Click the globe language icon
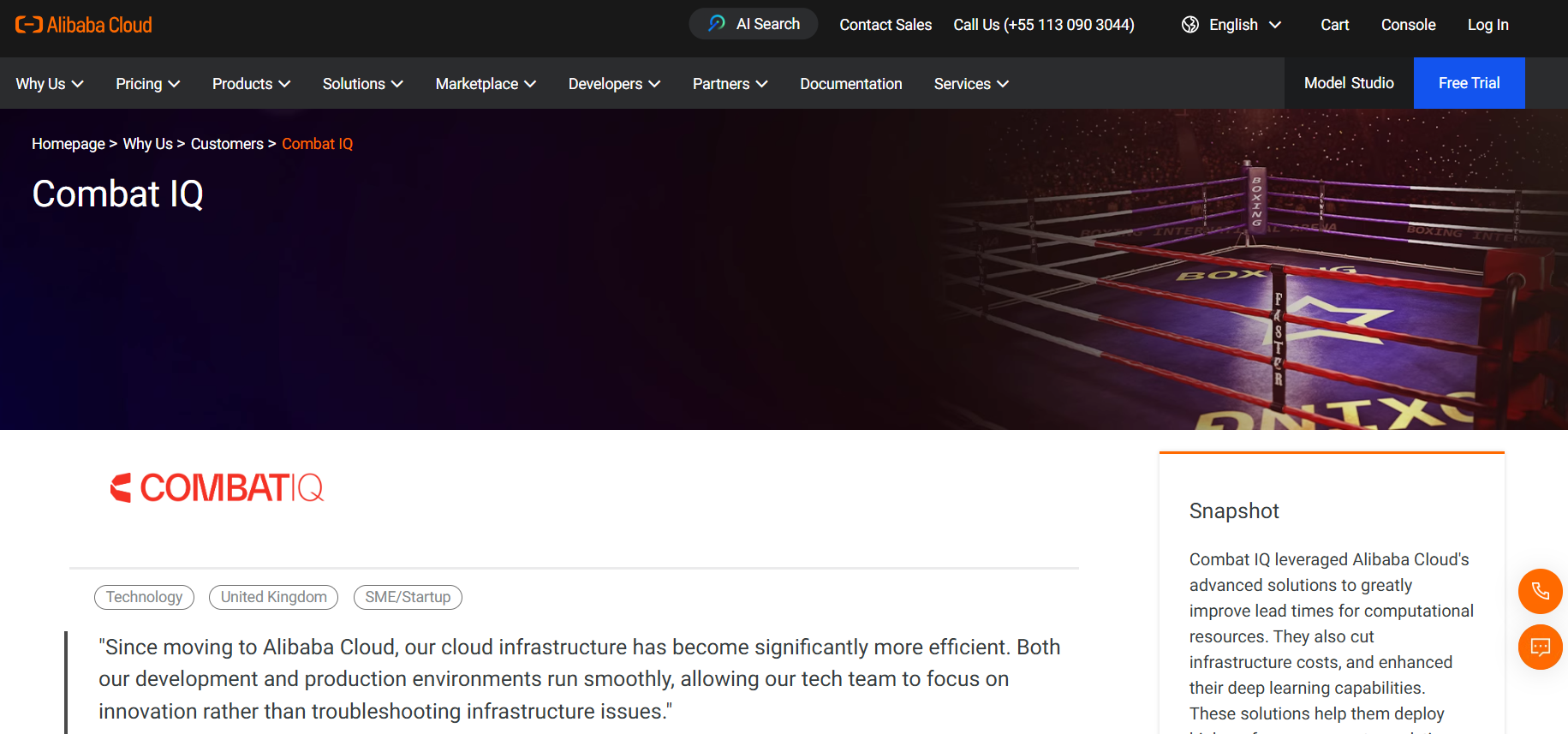The width and height of the screenshot is (1568, 734). coord(1189,25)
